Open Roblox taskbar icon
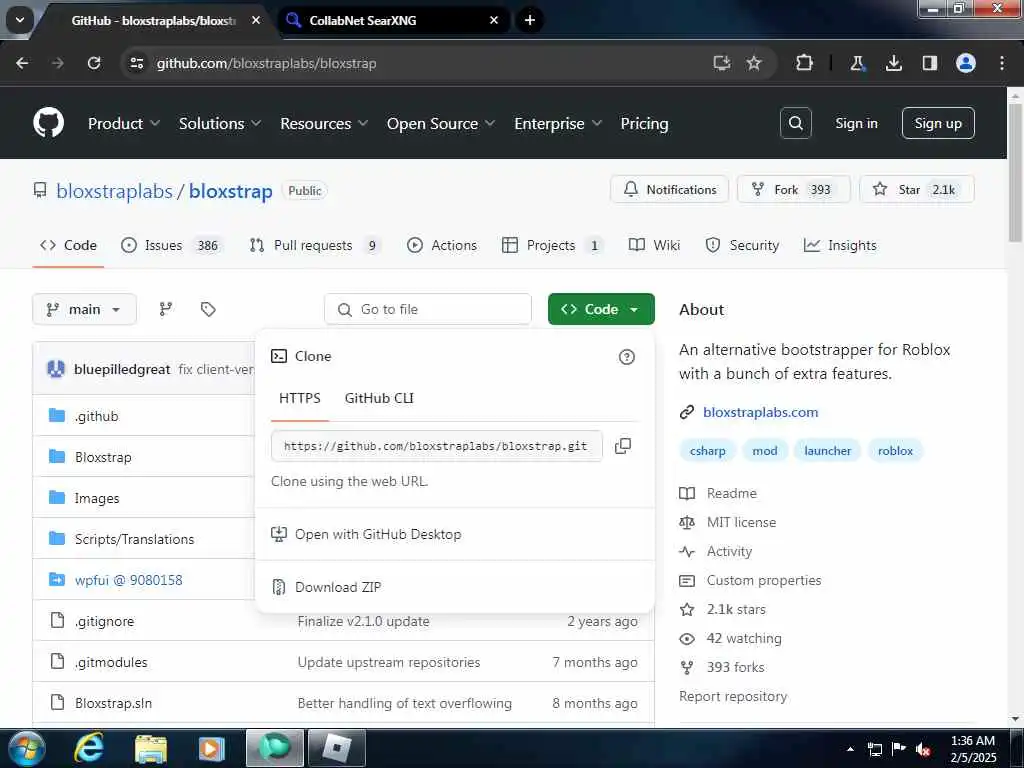This screenshot has height=768, width=1024. click(336, 748)
